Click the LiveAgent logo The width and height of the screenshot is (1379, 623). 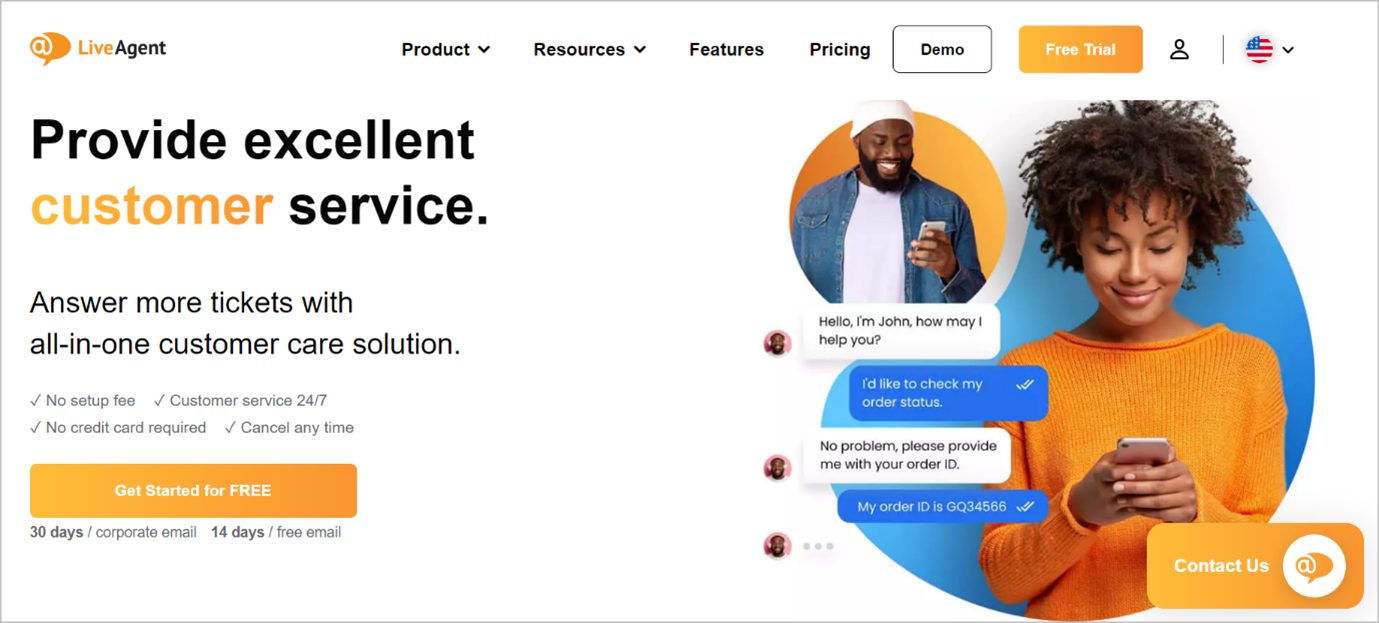(x=98, y=48)
